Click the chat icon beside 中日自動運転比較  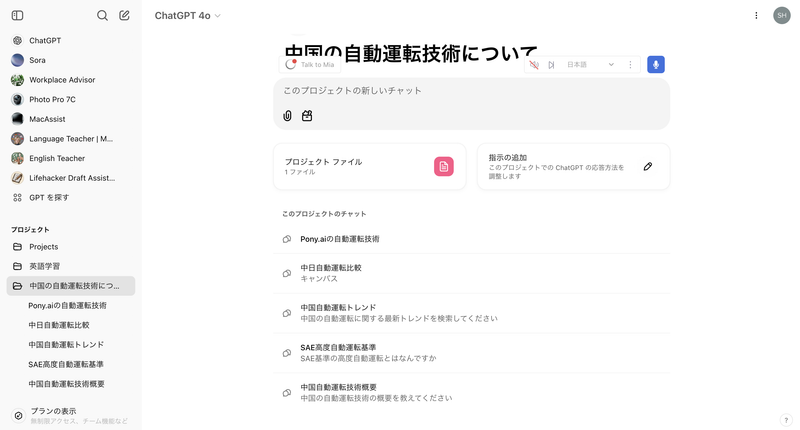287,273
